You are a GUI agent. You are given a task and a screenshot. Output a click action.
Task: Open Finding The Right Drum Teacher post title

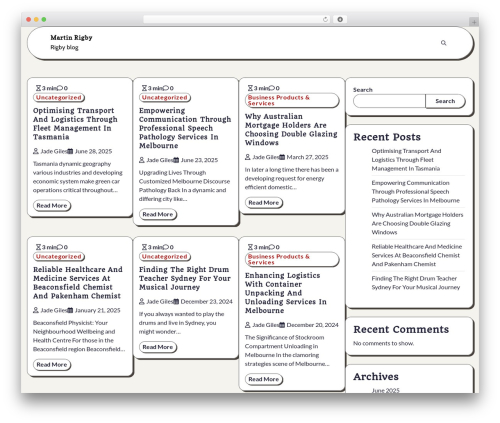pos(184,278)
